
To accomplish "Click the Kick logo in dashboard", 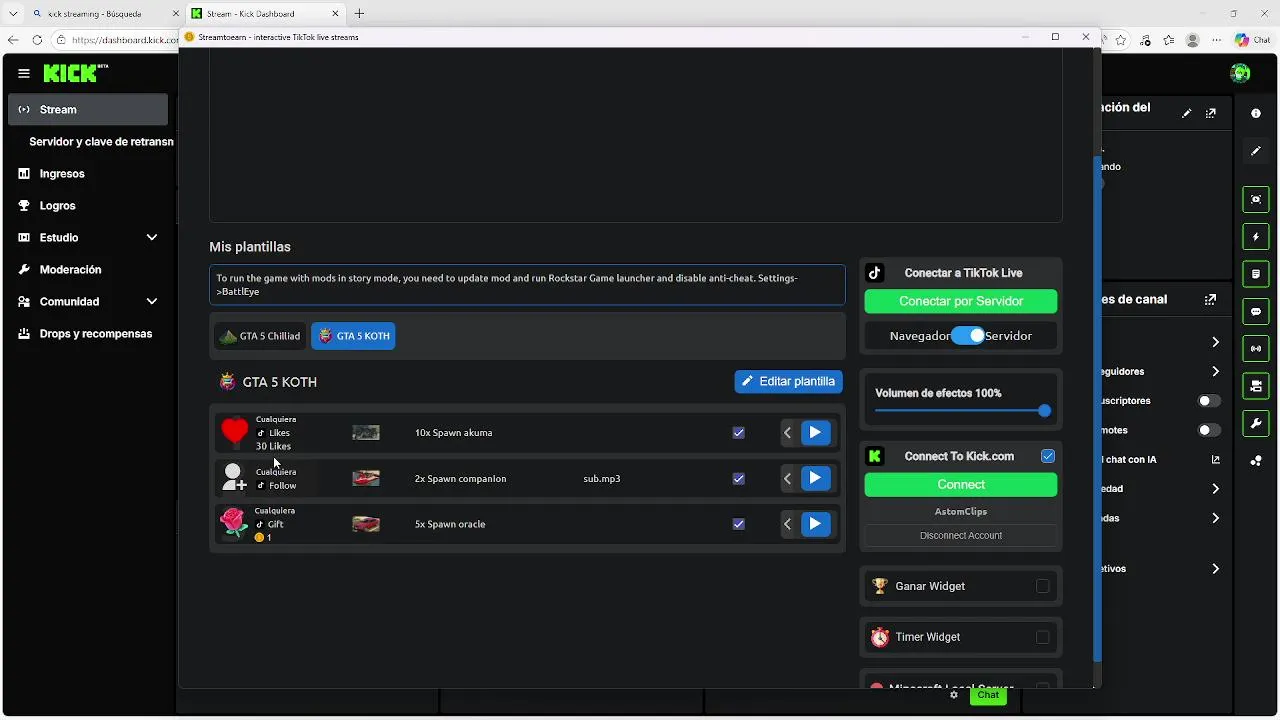I will tap(75, 73).
